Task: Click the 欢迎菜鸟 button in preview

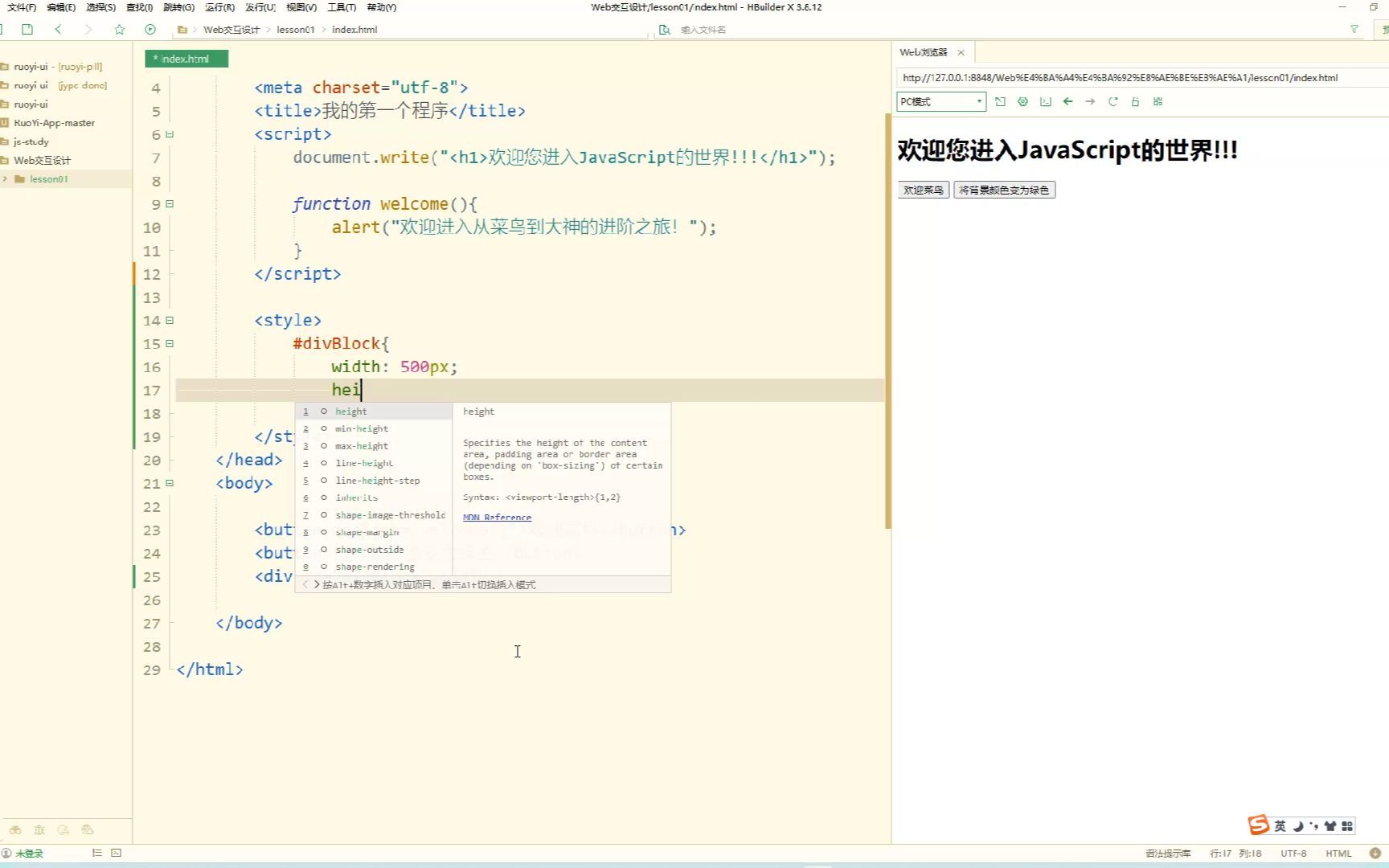Action: pyautogui.click(x=923, y=190)
